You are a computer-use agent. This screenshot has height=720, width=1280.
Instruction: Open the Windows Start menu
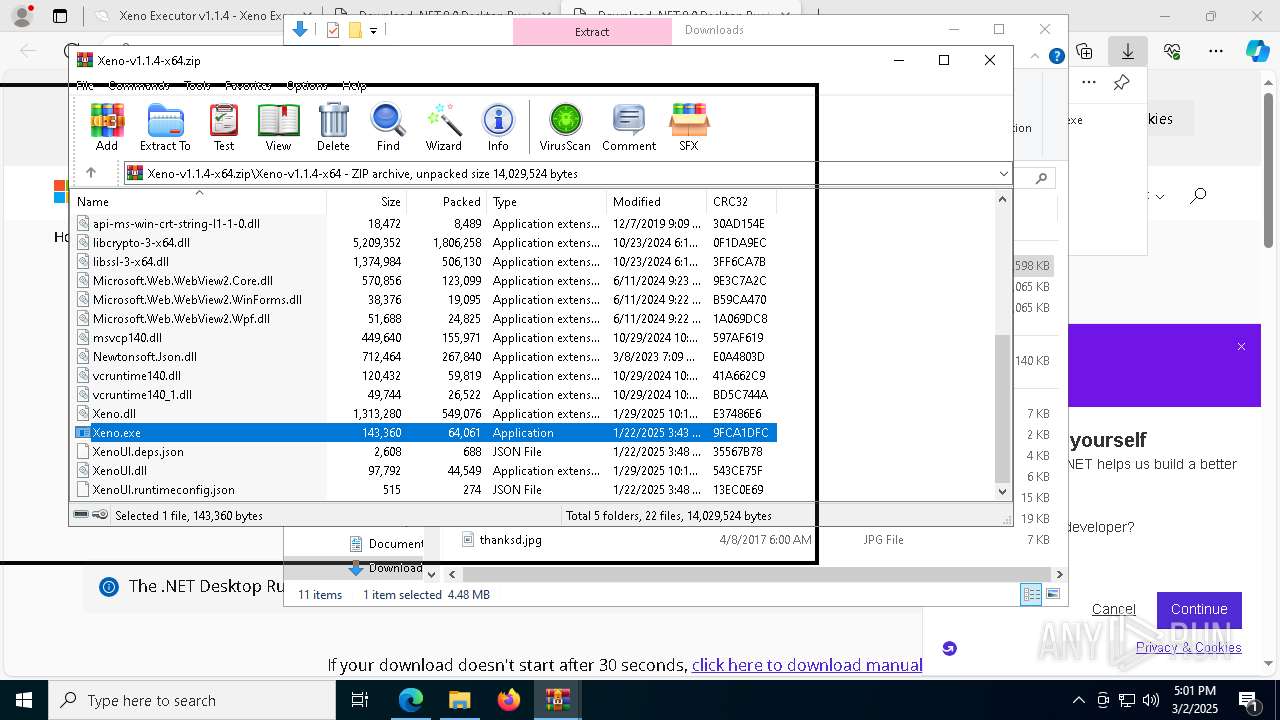(23, 700)
